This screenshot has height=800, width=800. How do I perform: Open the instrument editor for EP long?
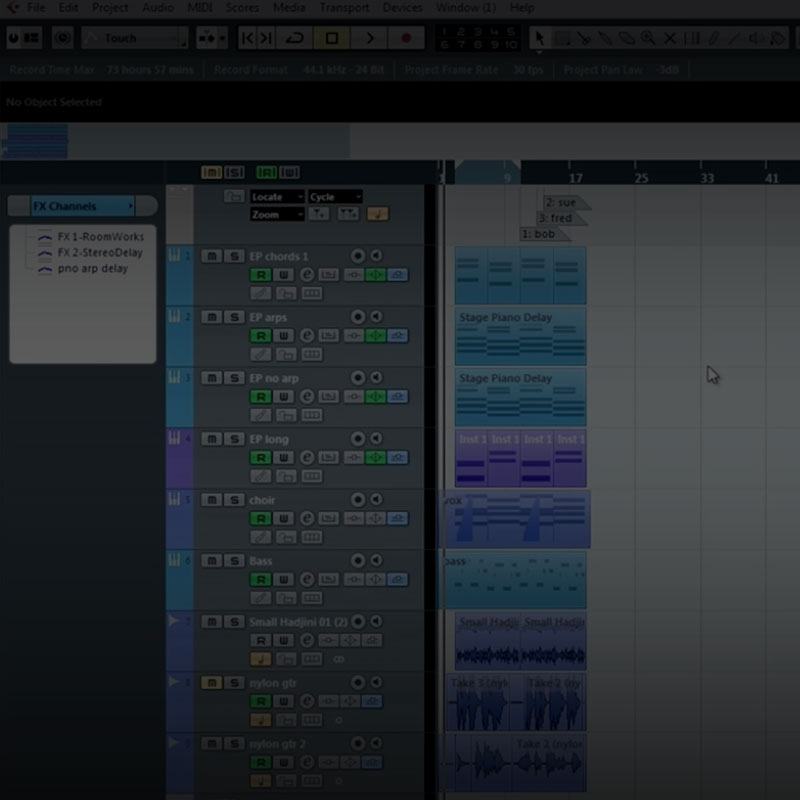329,458
